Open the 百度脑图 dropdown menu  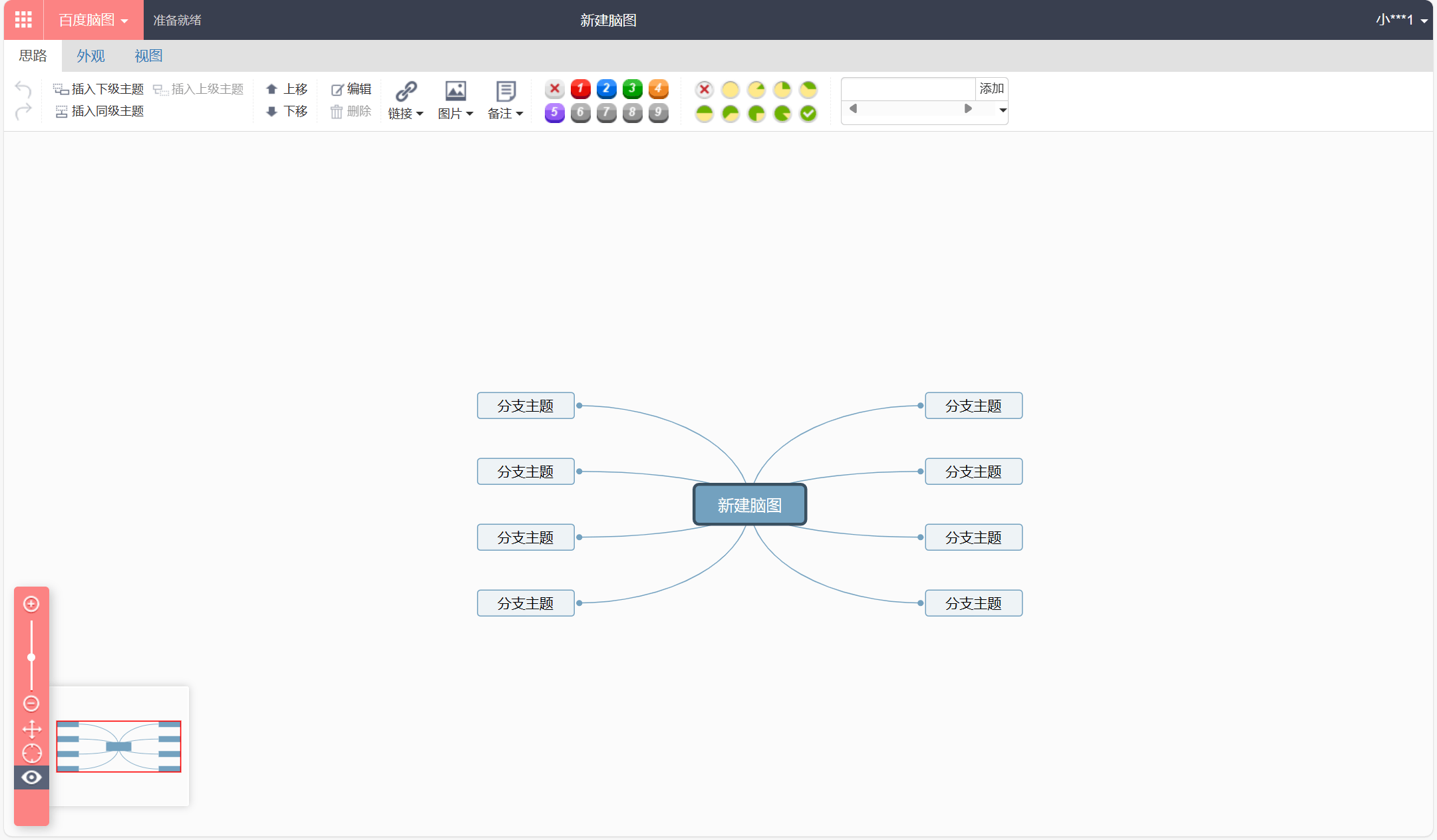click(x=93, y=20)
